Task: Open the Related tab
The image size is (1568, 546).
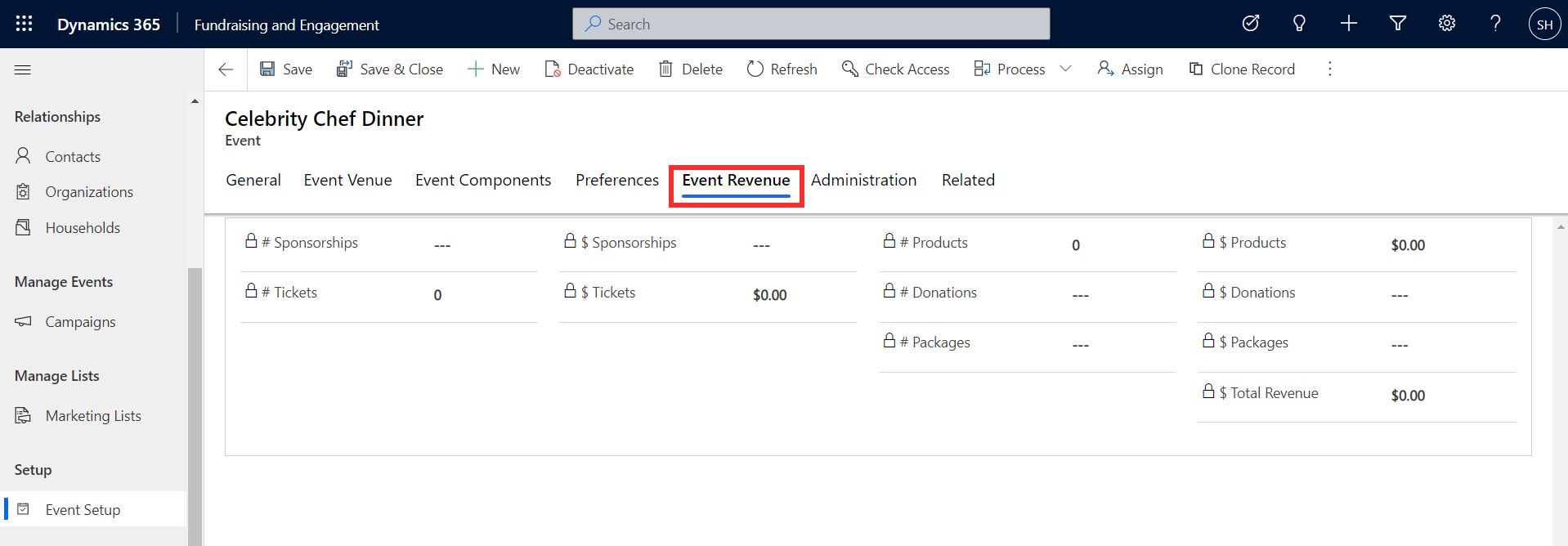Action: click(968, 180)
